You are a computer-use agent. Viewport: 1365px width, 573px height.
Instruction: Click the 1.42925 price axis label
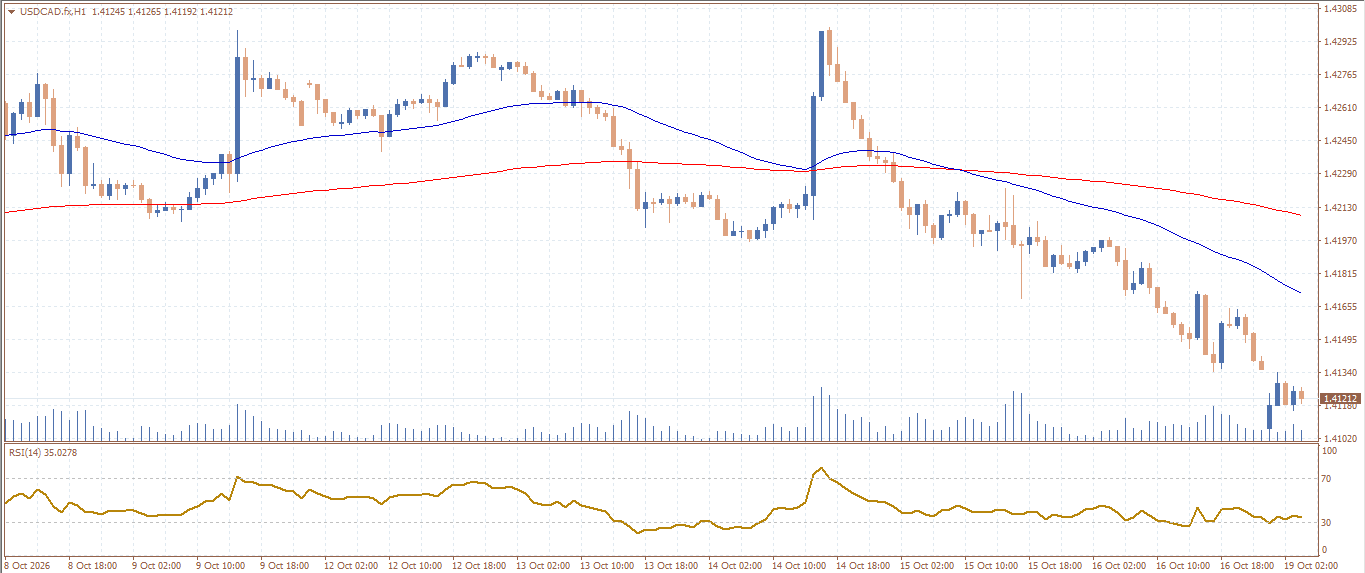tap(1339, 42)
